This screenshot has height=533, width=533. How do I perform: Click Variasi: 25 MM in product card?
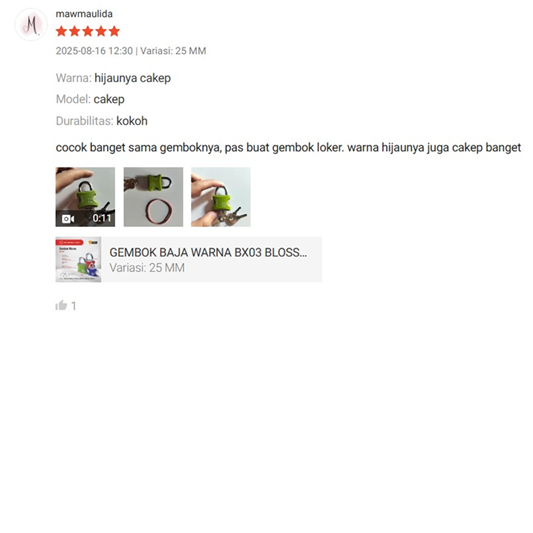pos(147,268)
